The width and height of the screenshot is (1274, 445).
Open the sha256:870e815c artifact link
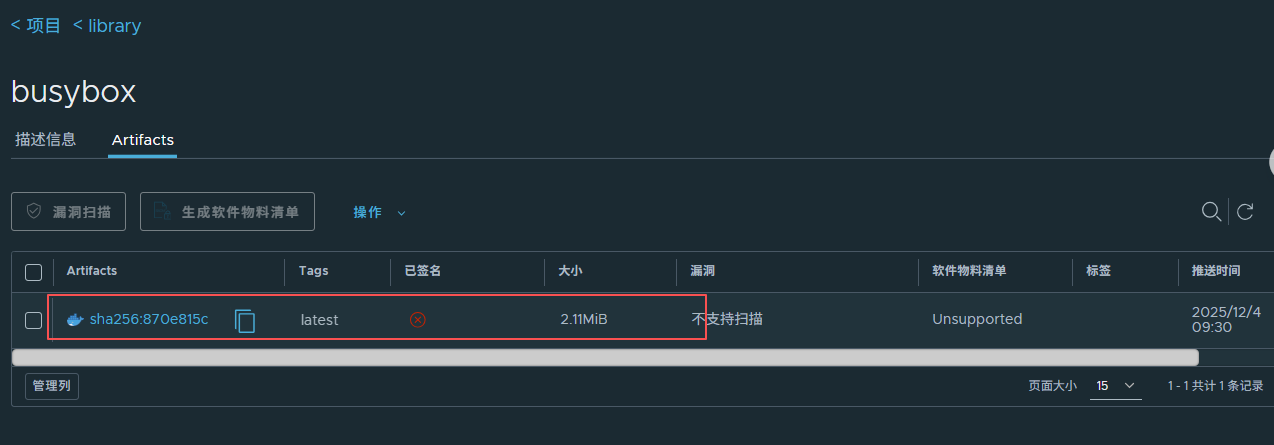pos(149,319)
